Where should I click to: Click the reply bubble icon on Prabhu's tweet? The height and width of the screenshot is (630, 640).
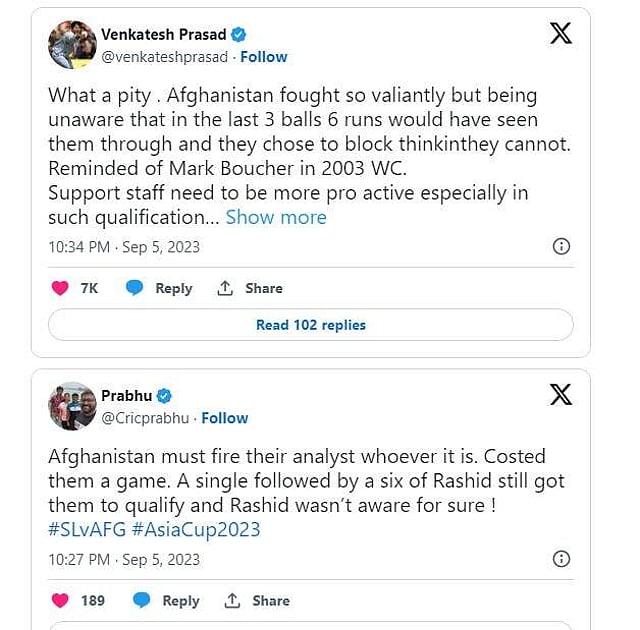pos(142,600)
